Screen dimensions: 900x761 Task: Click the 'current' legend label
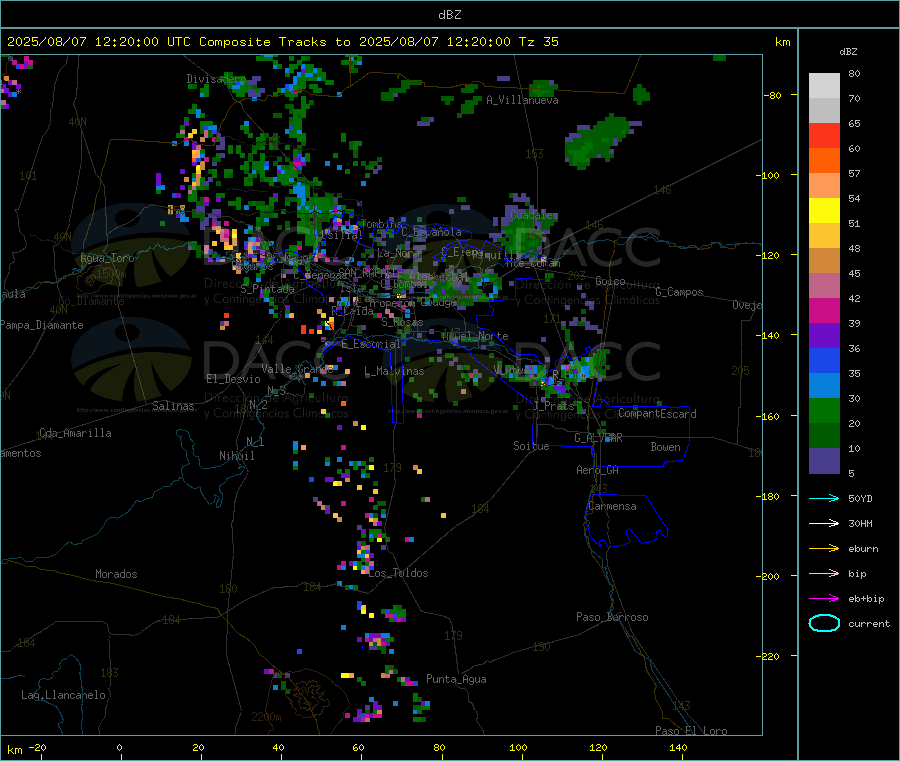click(869, 624)
